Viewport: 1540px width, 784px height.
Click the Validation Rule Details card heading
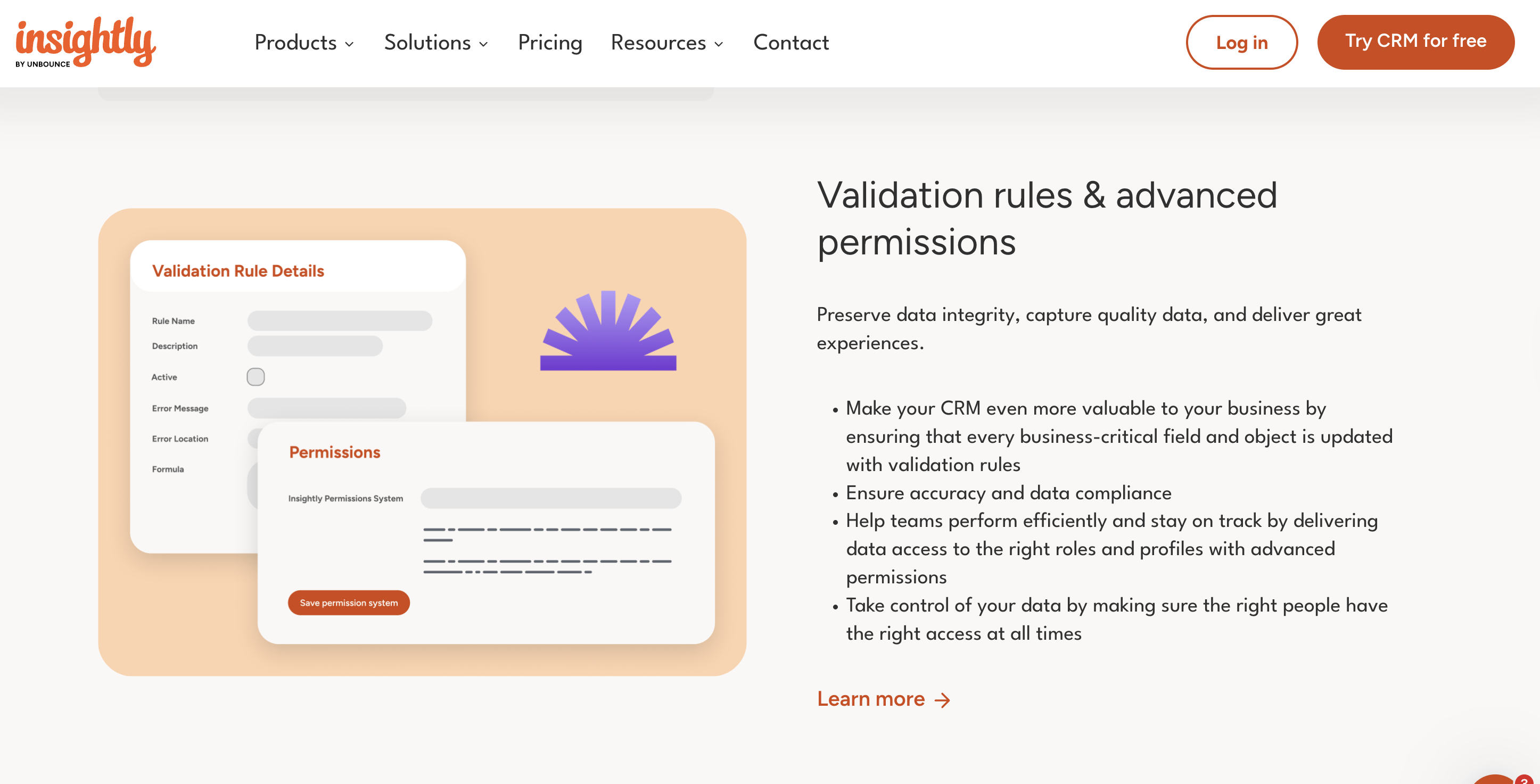coord(238,271)
